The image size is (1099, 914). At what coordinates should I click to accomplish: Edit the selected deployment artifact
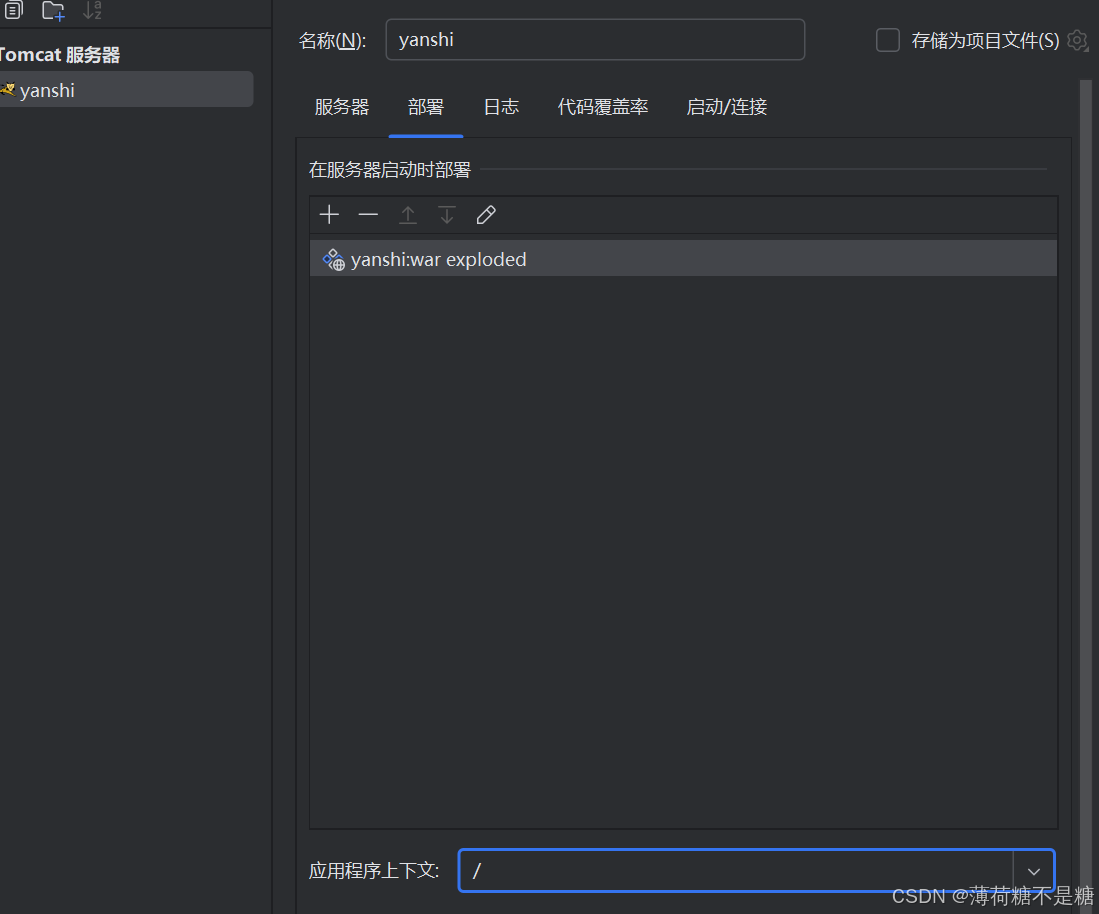[486, 214]
